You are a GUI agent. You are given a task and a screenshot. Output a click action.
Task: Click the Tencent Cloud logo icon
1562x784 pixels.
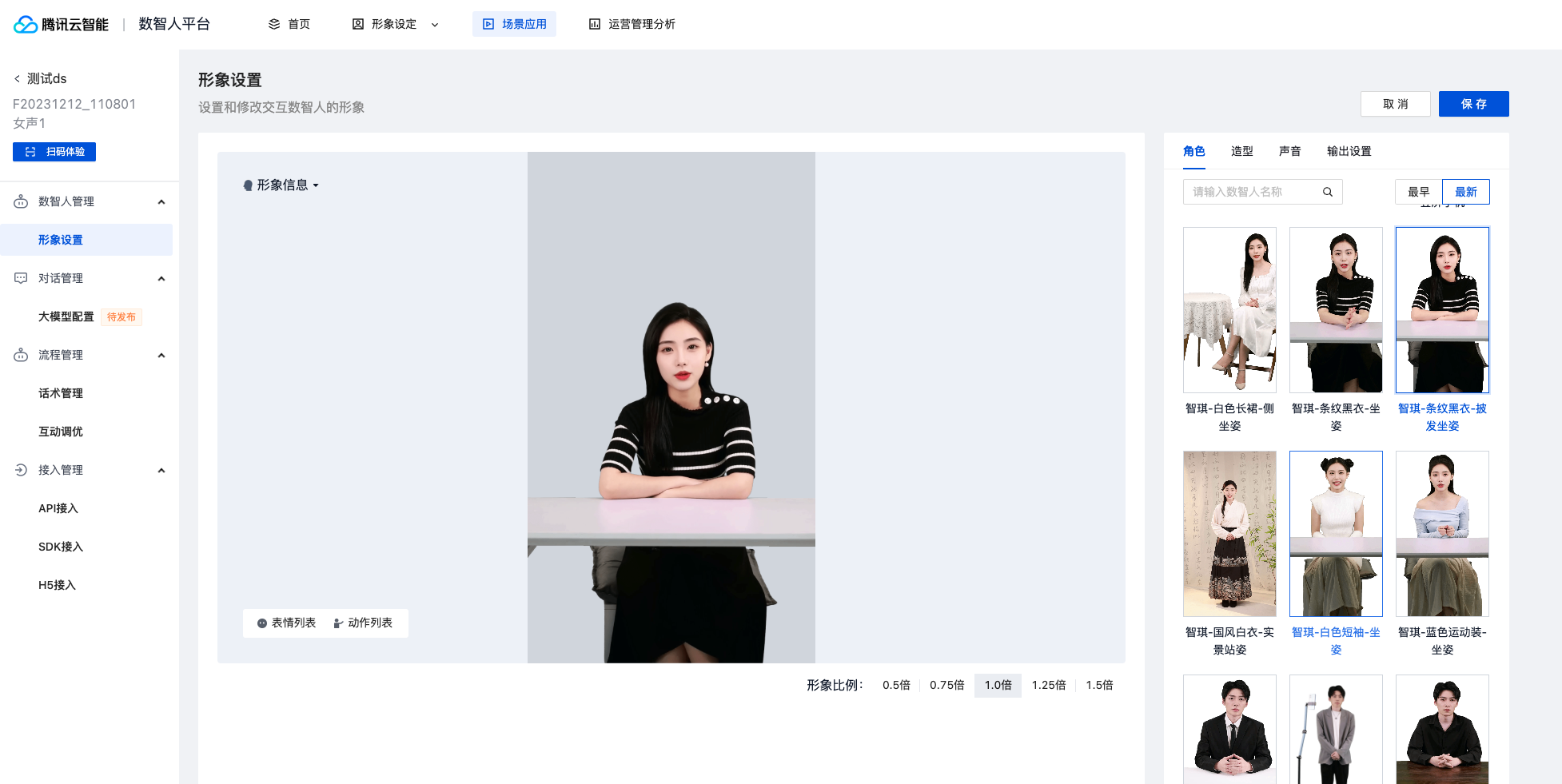26,25
